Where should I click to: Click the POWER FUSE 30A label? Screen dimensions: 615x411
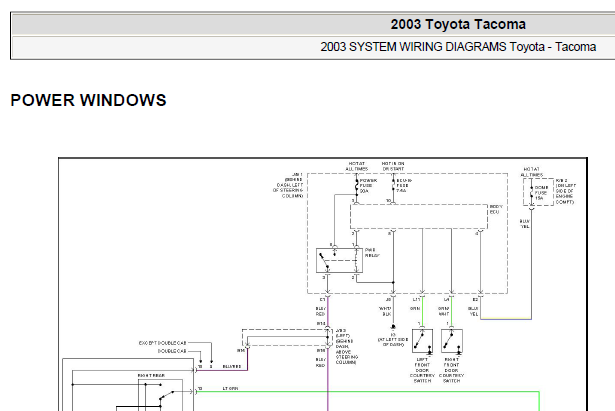[368, 186]
